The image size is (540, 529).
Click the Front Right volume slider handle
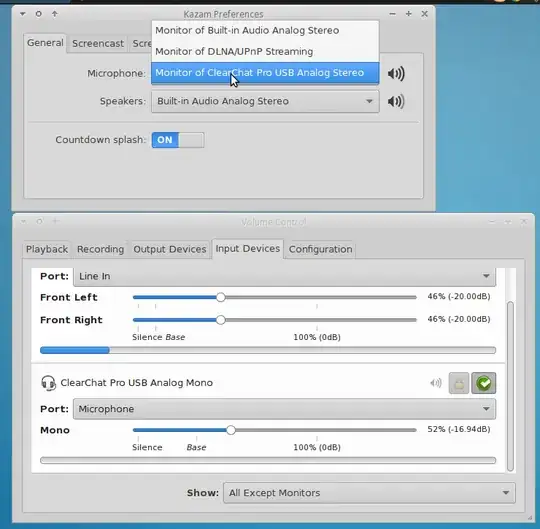coord(221,320)
